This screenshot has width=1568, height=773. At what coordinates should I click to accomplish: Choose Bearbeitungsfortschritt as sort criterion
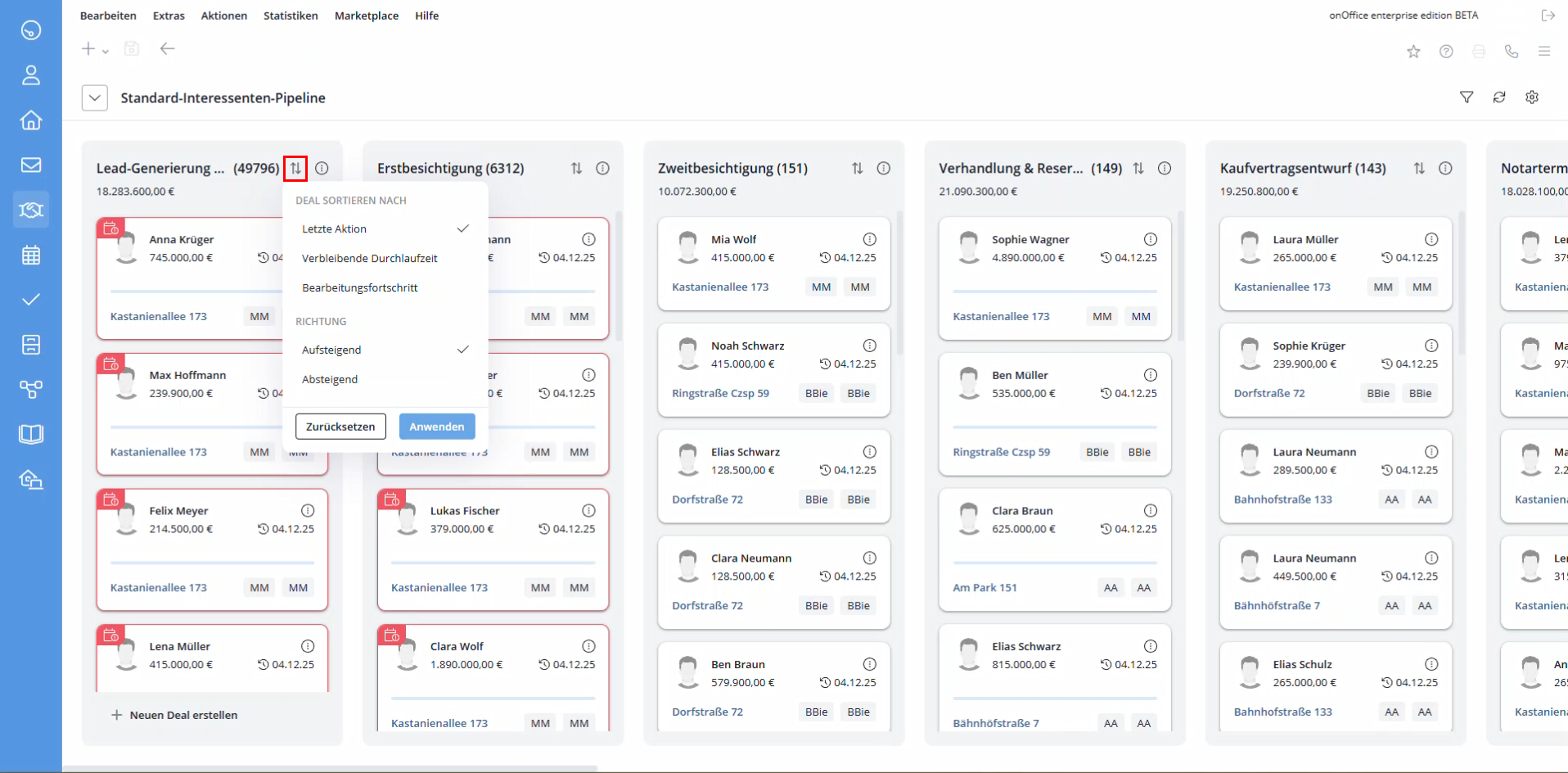click(x=359, y=287)
